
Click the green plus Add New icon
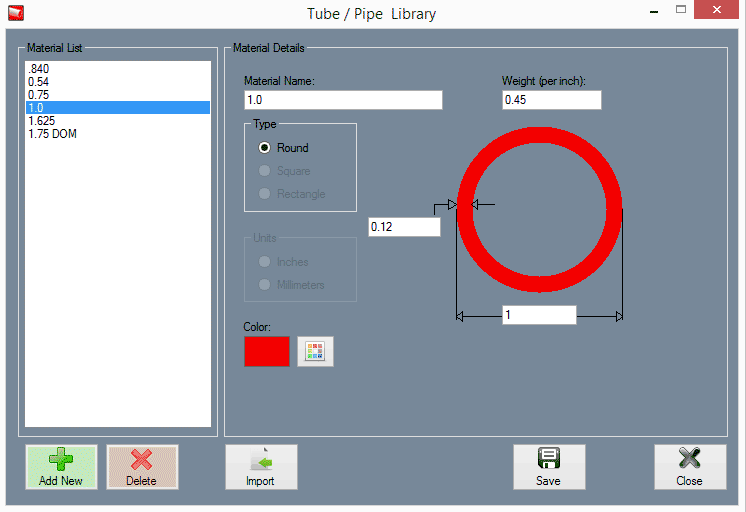61,460
